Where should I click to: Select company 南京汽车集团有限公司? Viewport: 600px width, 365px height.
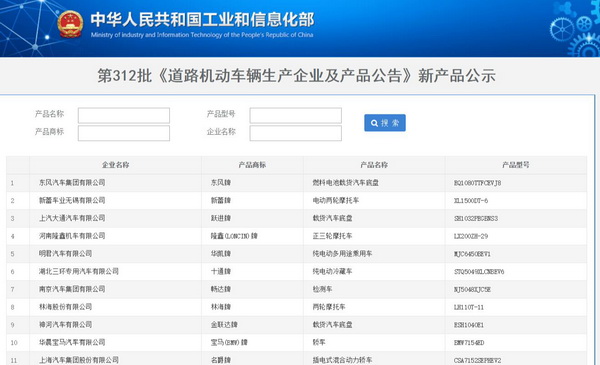coord(72,289)
